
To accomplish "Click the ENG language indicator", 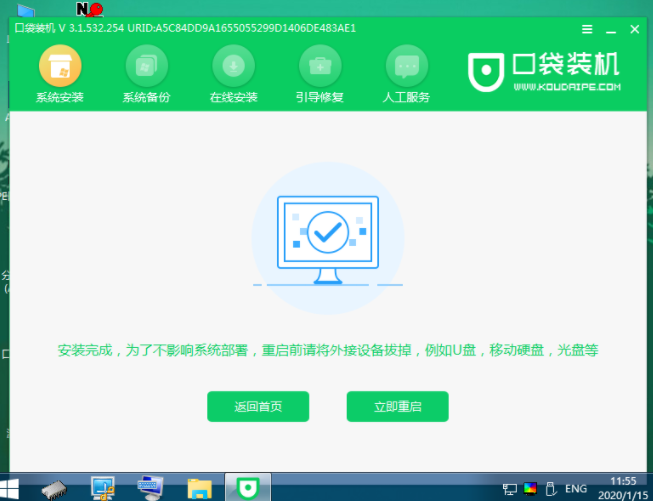I will (576, 489).
